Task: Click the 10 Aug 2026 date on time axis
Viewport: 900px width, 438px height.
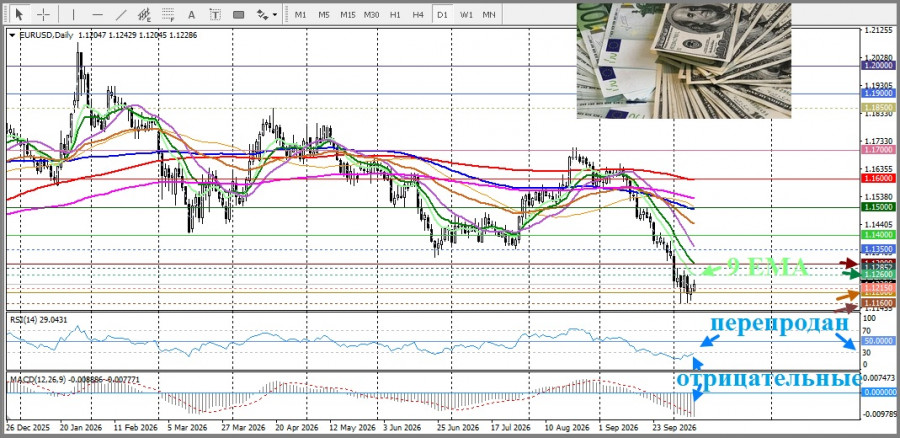Action: [x=567, y=428]
